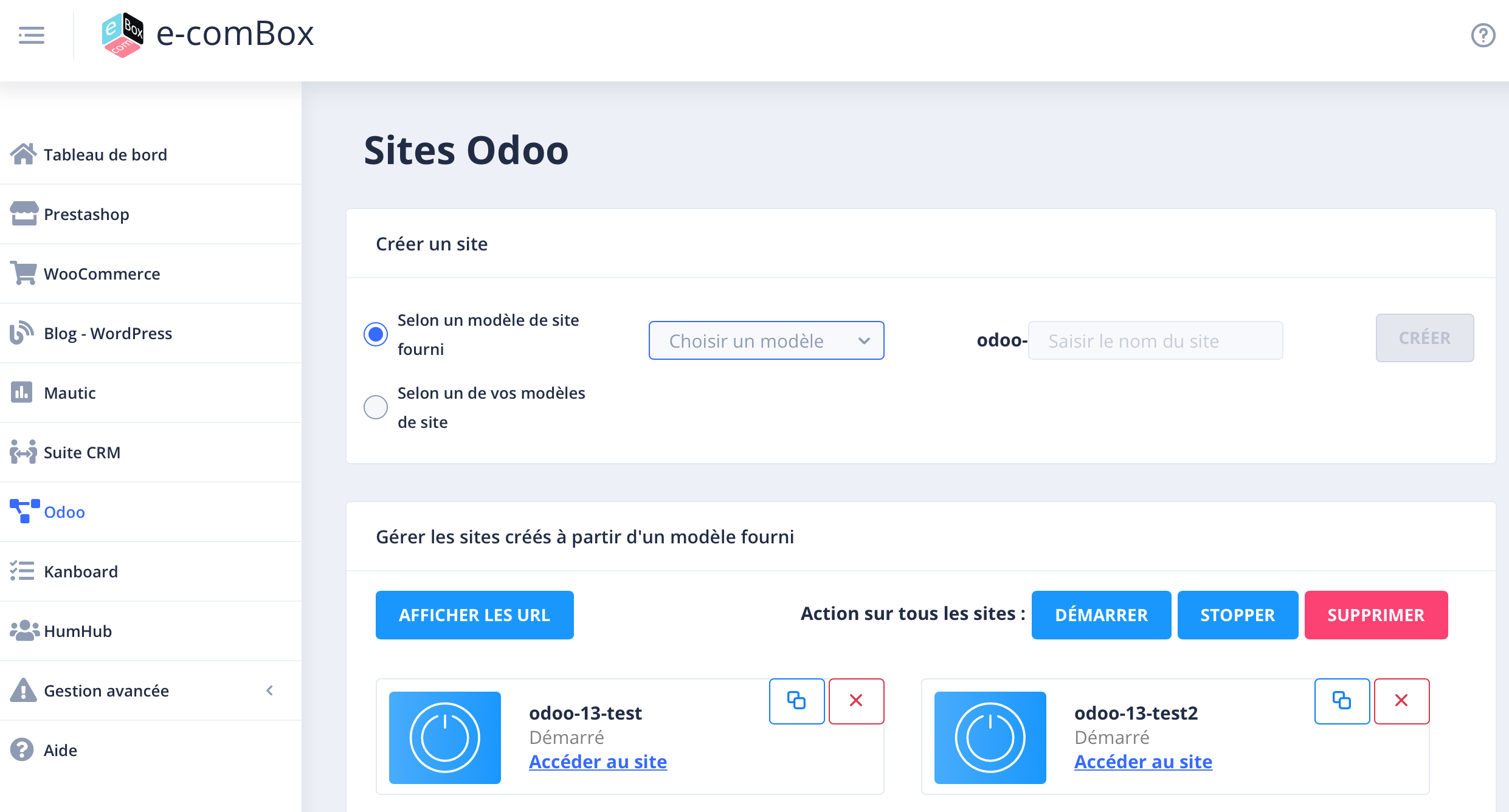Toggle power button of odoo-13-test2
This screenshot has width=1509, height=812.
pos(990,737)
